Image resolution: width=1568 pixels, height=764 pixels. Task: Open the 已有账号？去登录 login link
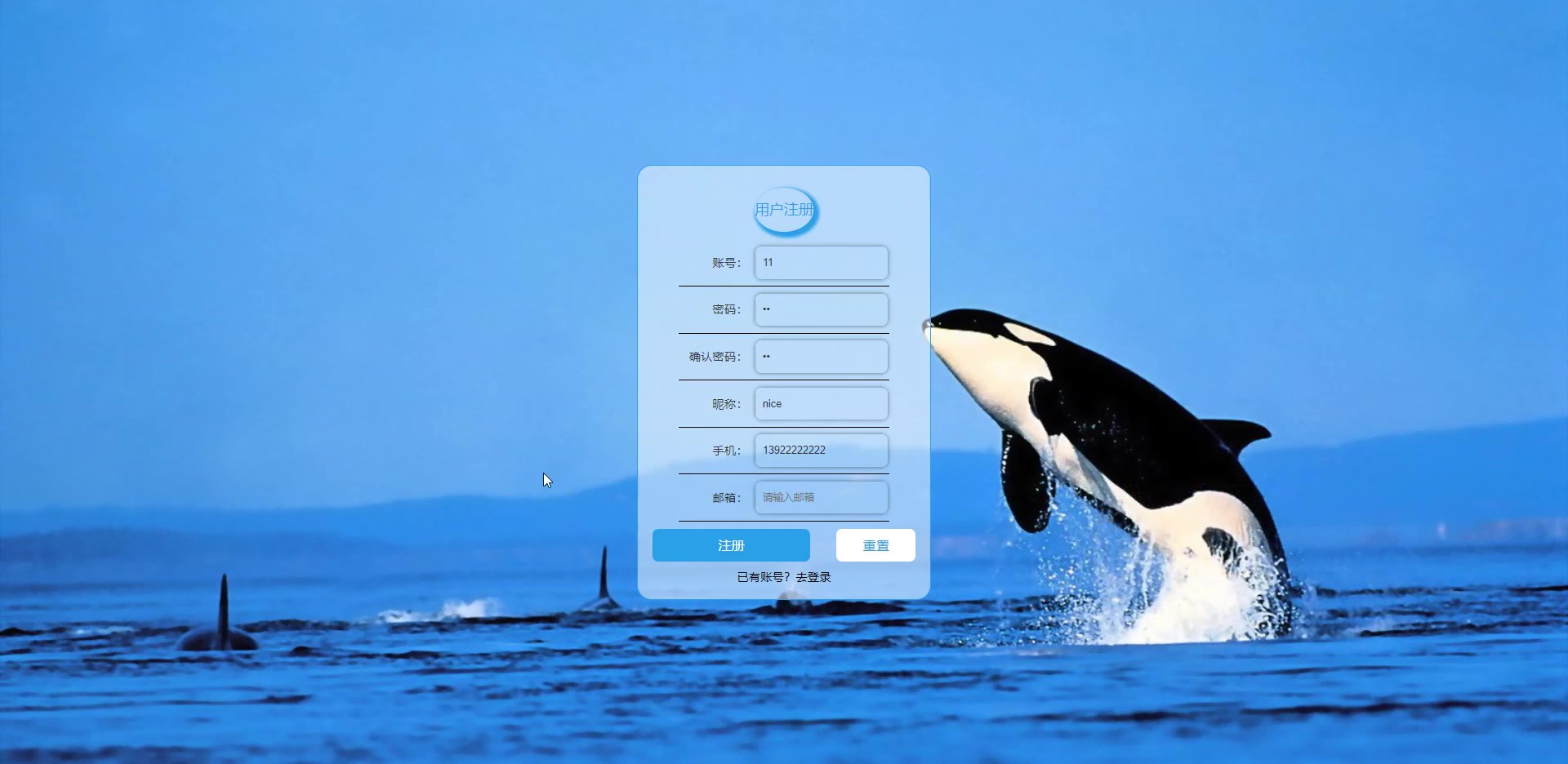(x=784, y=577)
